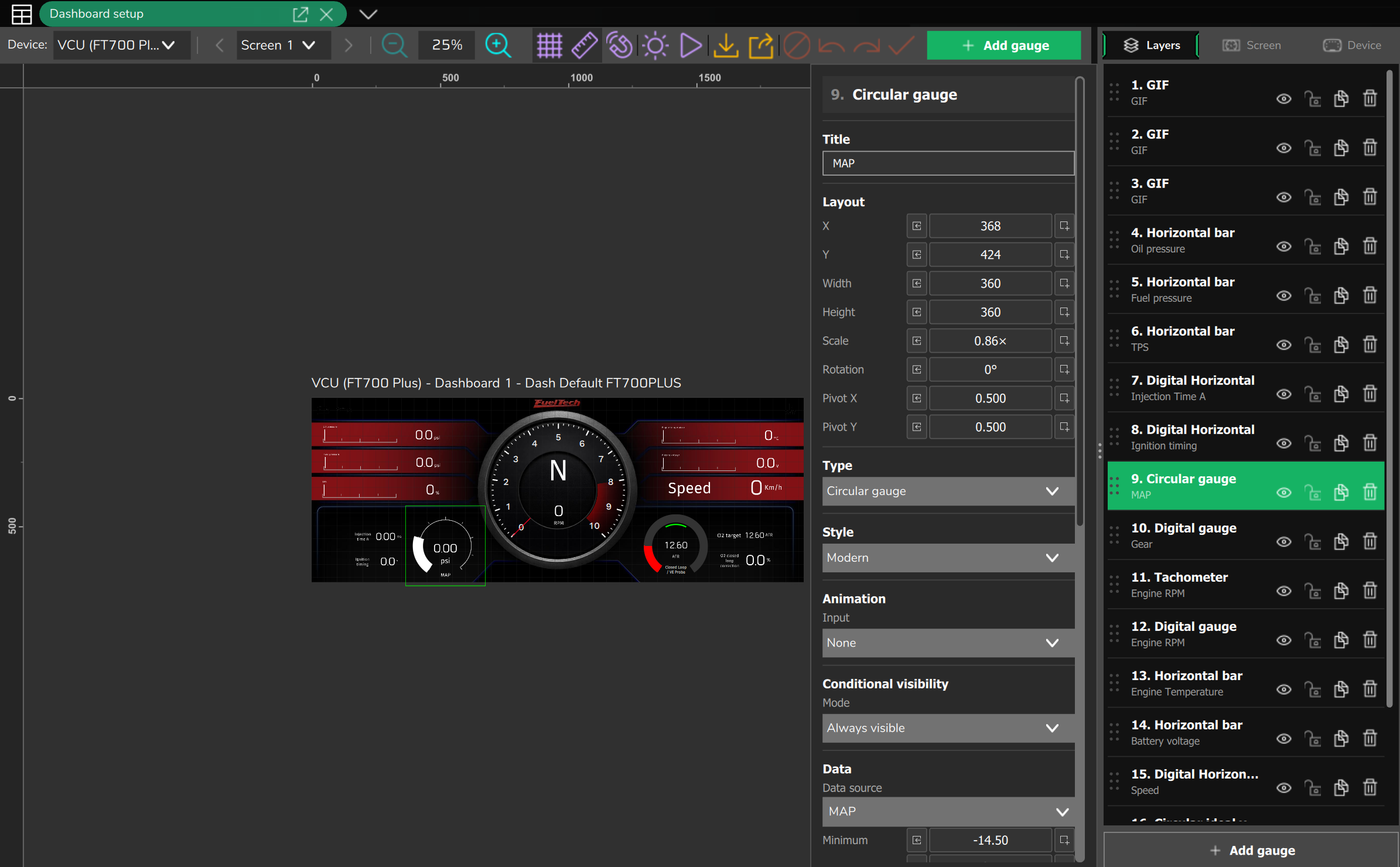Click the redo arrow icon

click(866, 45)
